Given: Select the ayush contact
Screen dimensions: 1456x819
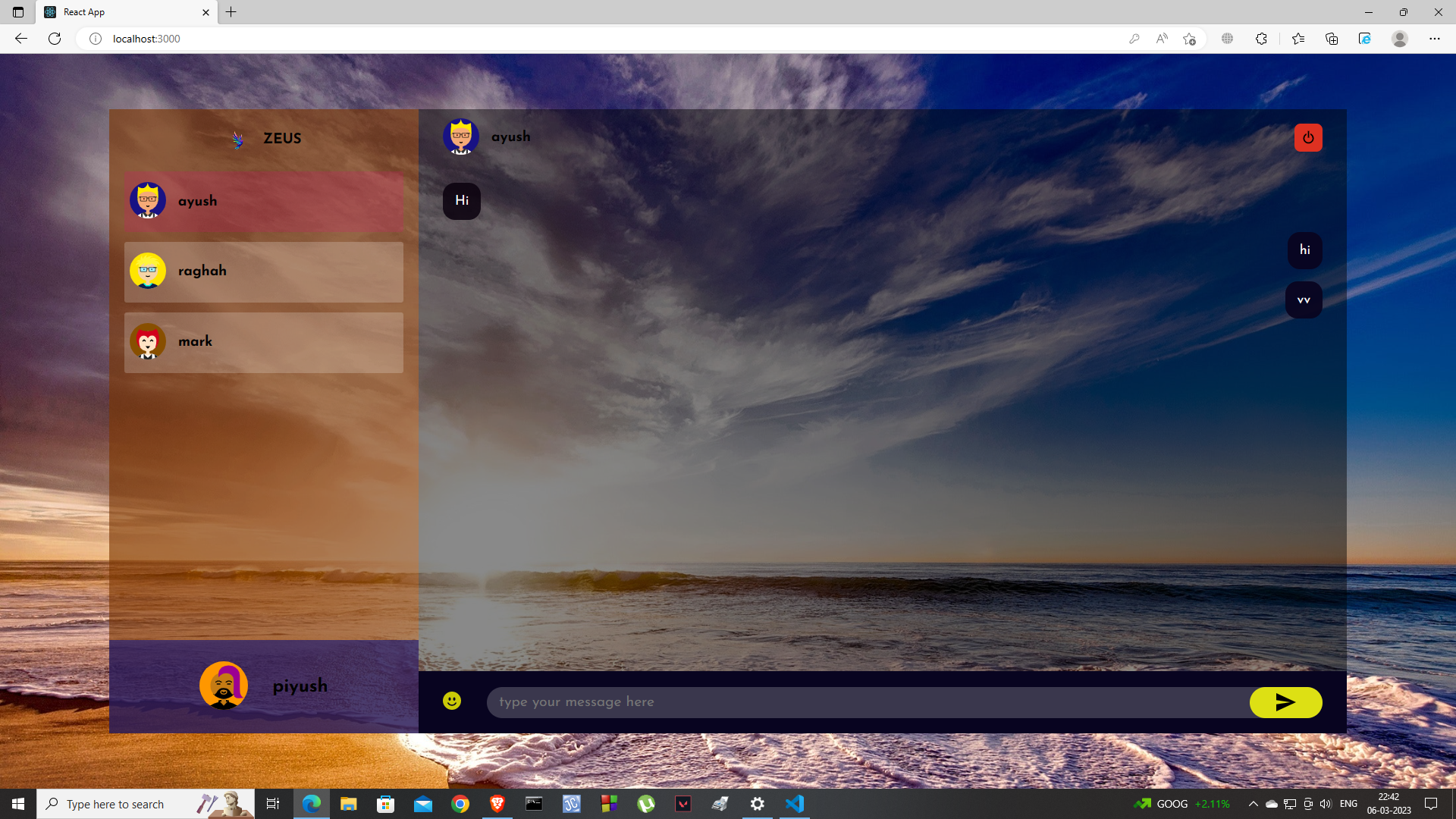Looking at the screenshot, I should pos(263,201).
